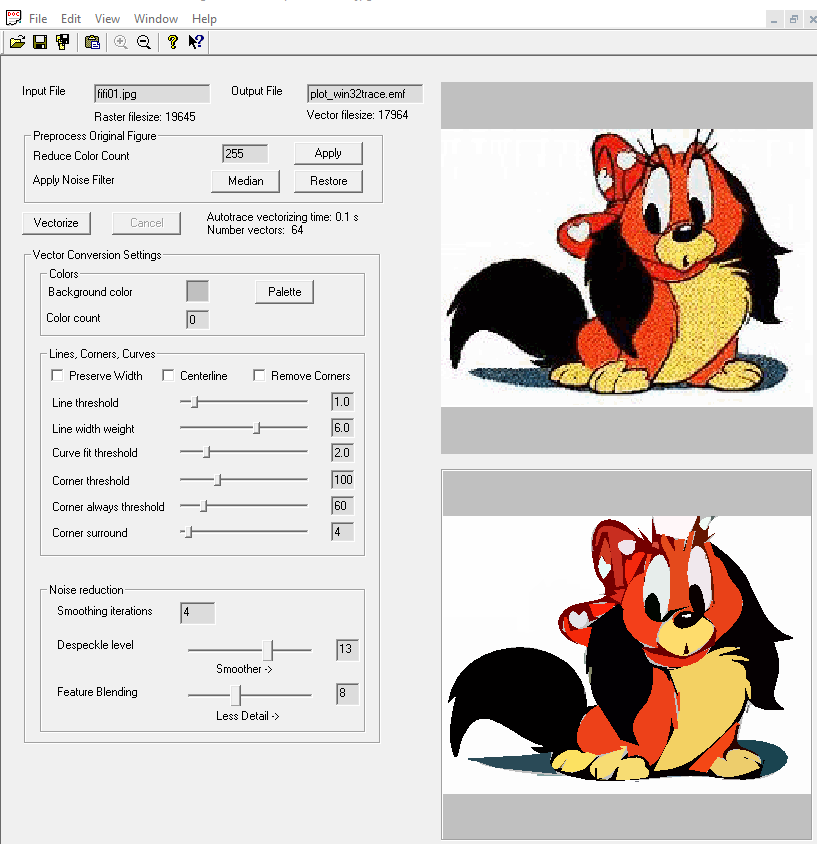Activate the context help arrow icon

[196, 42]
